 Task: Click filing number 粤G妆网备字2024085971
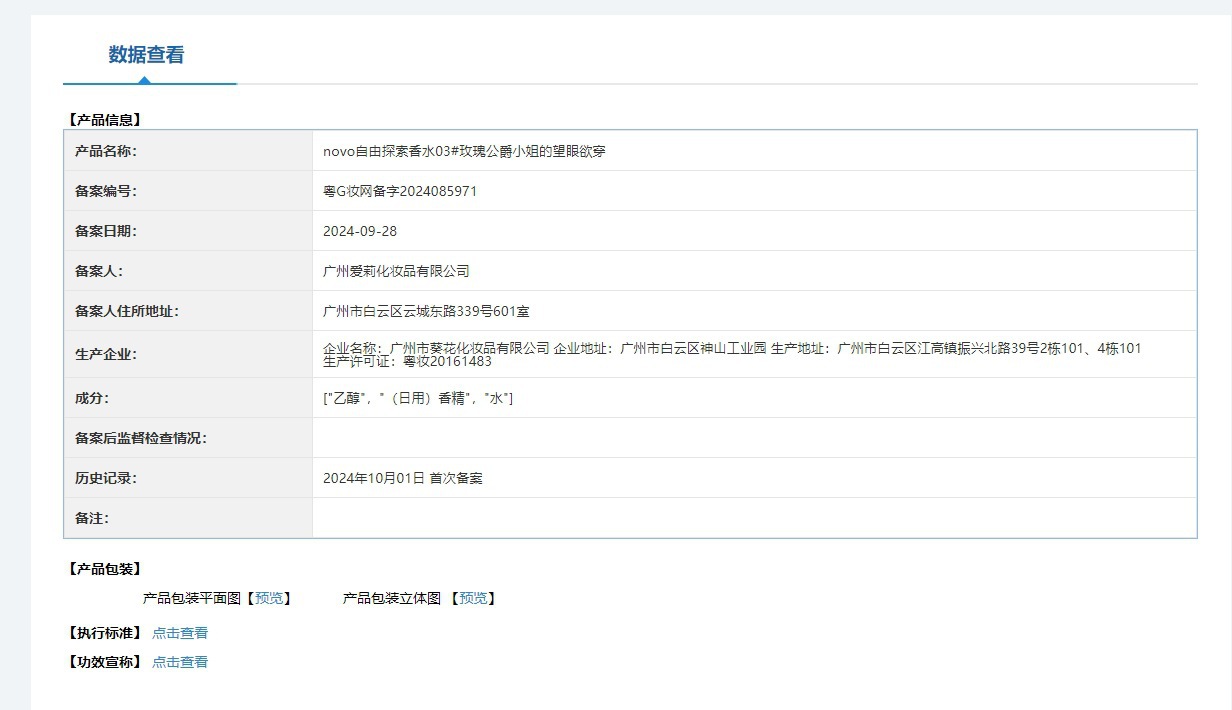point(400,191)
